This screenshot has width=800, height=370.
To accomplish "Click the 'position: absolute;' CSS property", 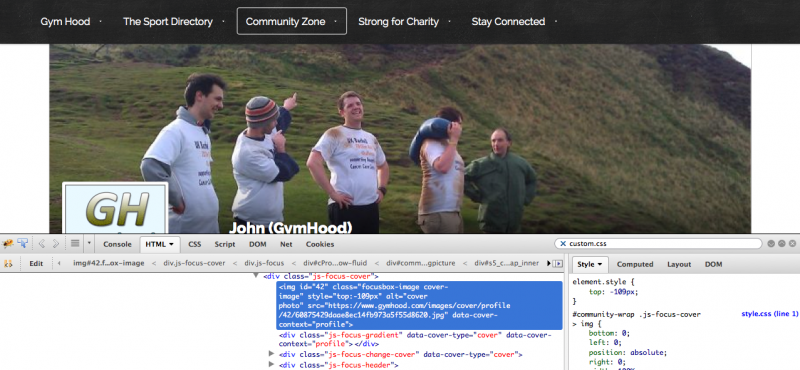I will click(628, 353).
